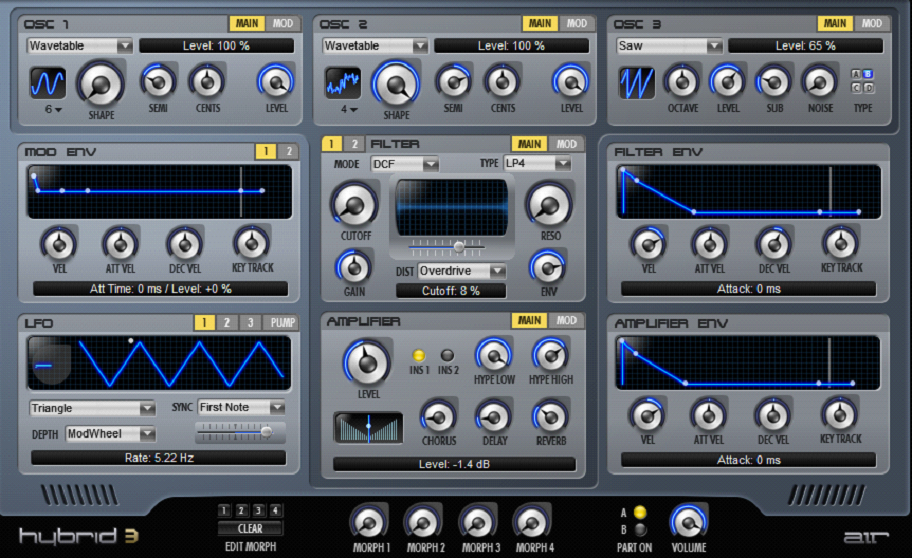This screenshot has width=912, height=558.
Task: Click the OSC 3 saw waveform icon
Action: (637, 83)
